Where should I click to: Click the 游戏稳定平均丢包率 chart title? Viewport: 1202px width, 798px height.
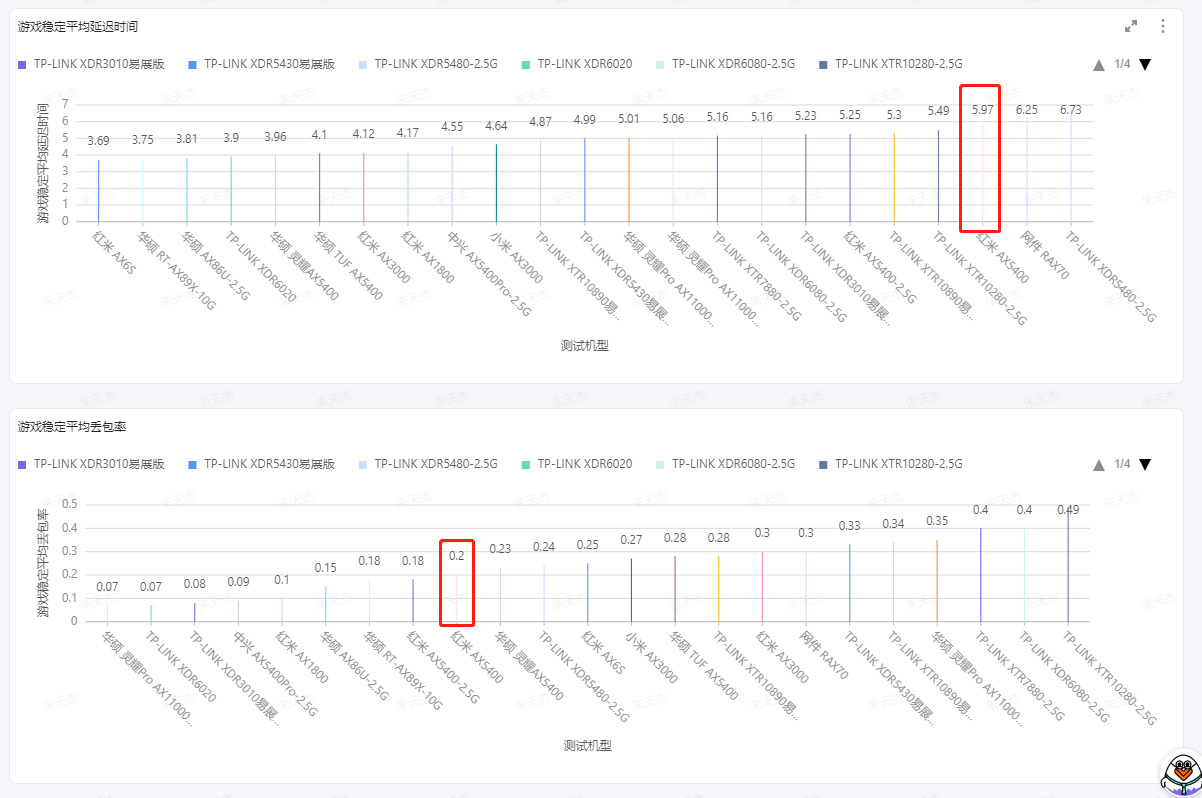tap(72, 427)
